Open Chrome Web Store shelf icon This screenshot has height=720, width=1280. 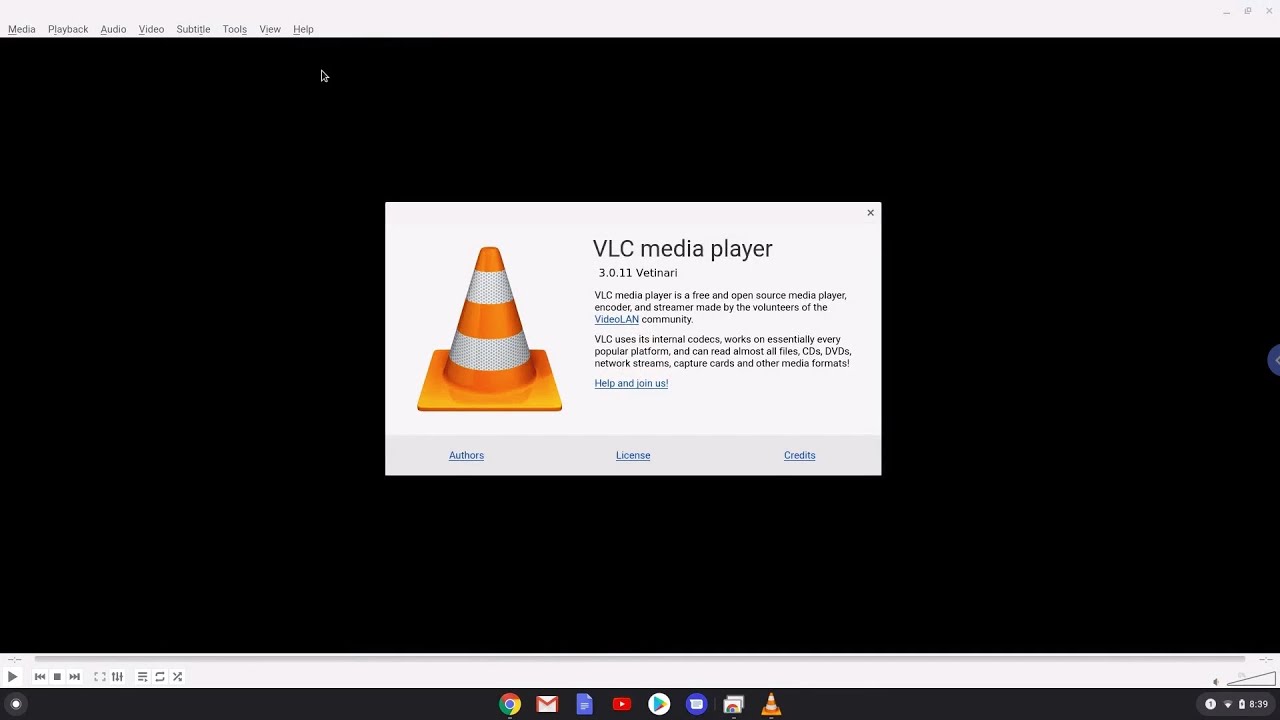pos(734,704)
